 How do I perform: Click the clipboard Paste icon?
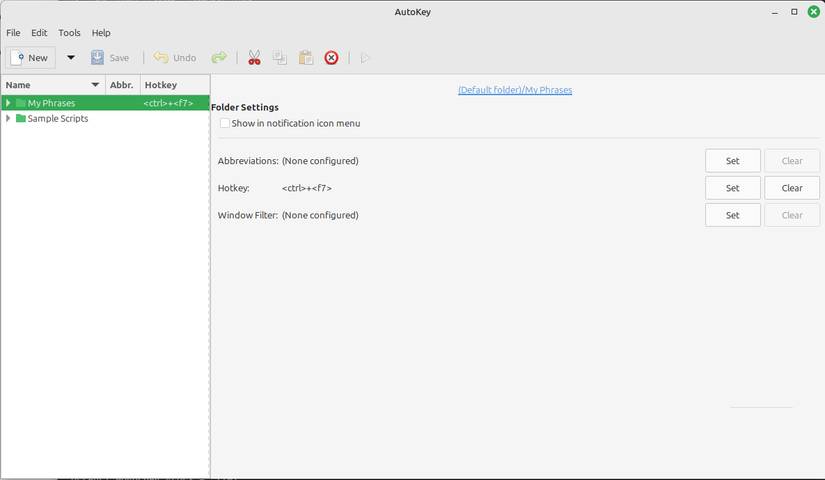306,58
